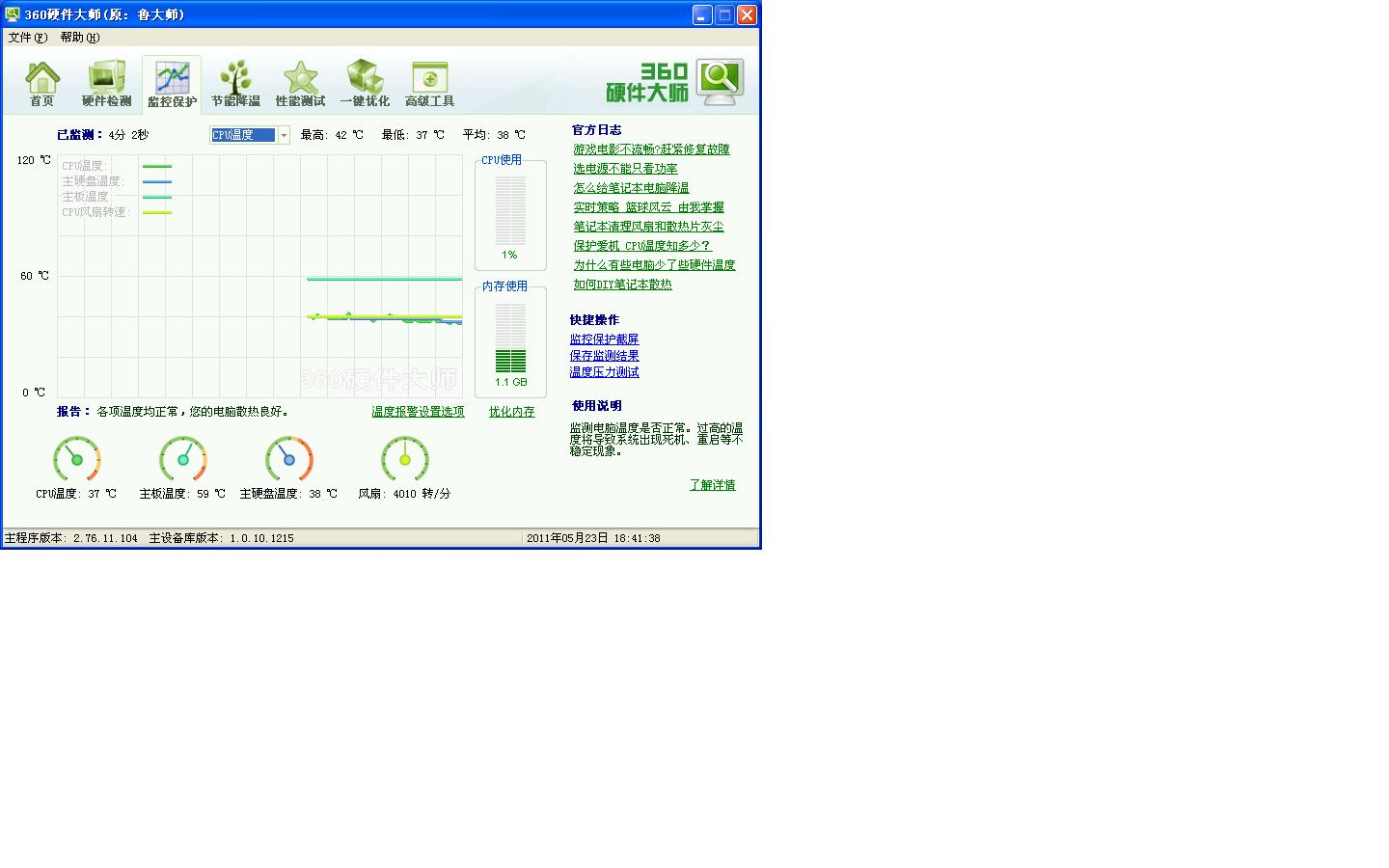1389x868 pixels.
Task: Click the 主板温度 legend color line
Action: click(x=157, y=198)
